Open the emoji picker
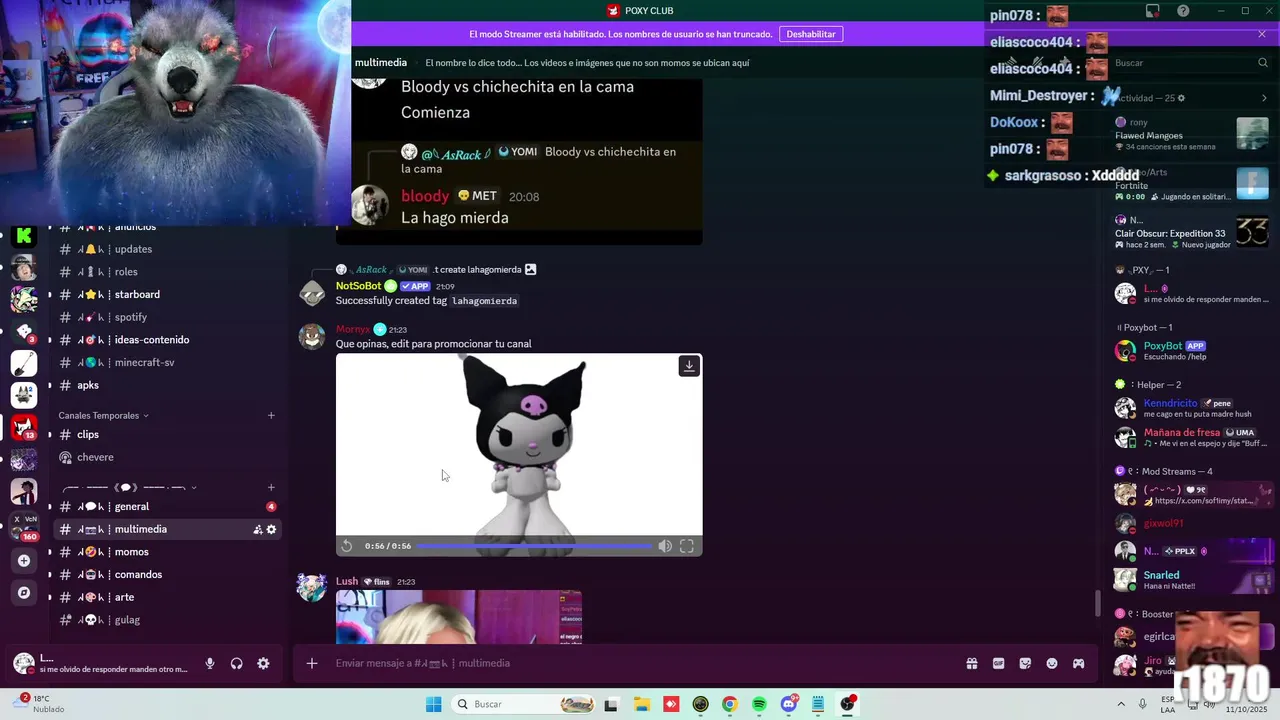Screen dimensions: 1280x720 (x=1052, y=663)
